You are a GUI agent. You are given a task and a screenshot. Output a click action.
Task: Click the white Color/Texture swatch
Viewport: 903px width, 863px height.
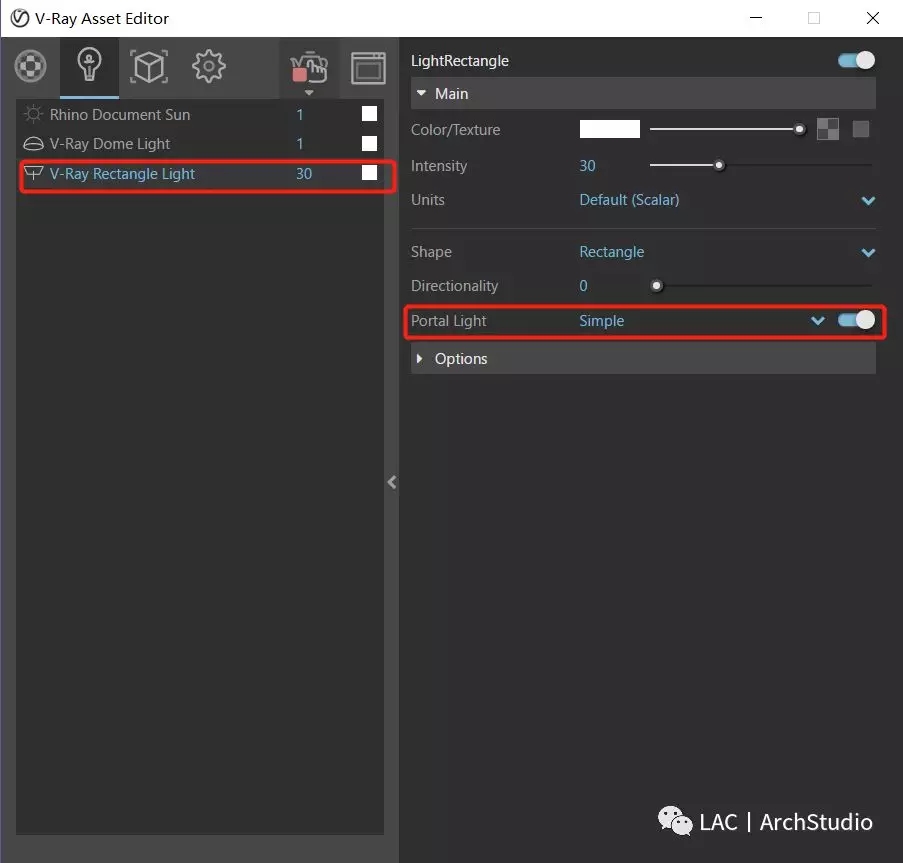pyautogui.click(x=609, y=129)
